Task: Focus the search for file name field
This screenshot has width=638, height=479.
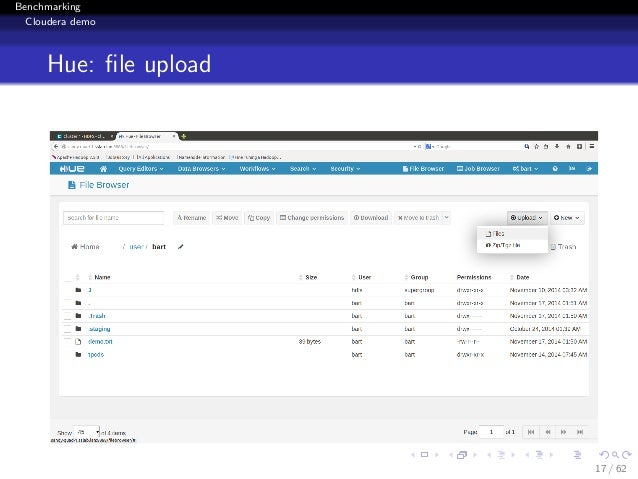Action: [114, 218]
